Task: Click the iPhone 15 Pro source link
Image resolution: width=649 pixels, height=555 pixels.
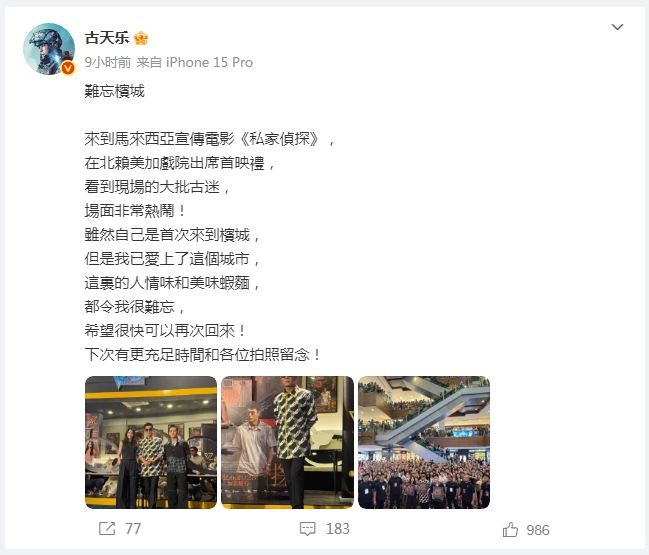Action: click(x=209, y=62)
